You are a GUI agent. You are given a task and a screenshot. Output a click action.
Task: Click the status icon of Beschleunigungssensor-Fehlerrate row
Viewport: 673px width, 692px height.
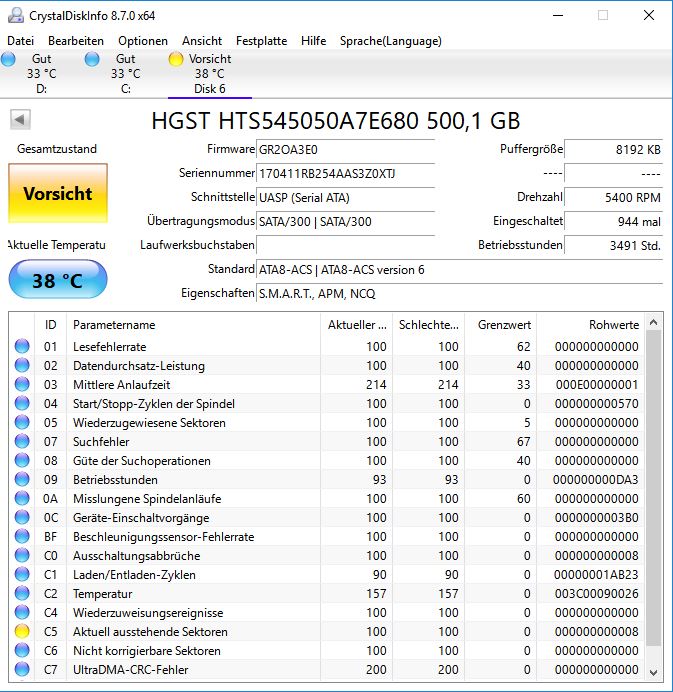click(x=22, y=536)
